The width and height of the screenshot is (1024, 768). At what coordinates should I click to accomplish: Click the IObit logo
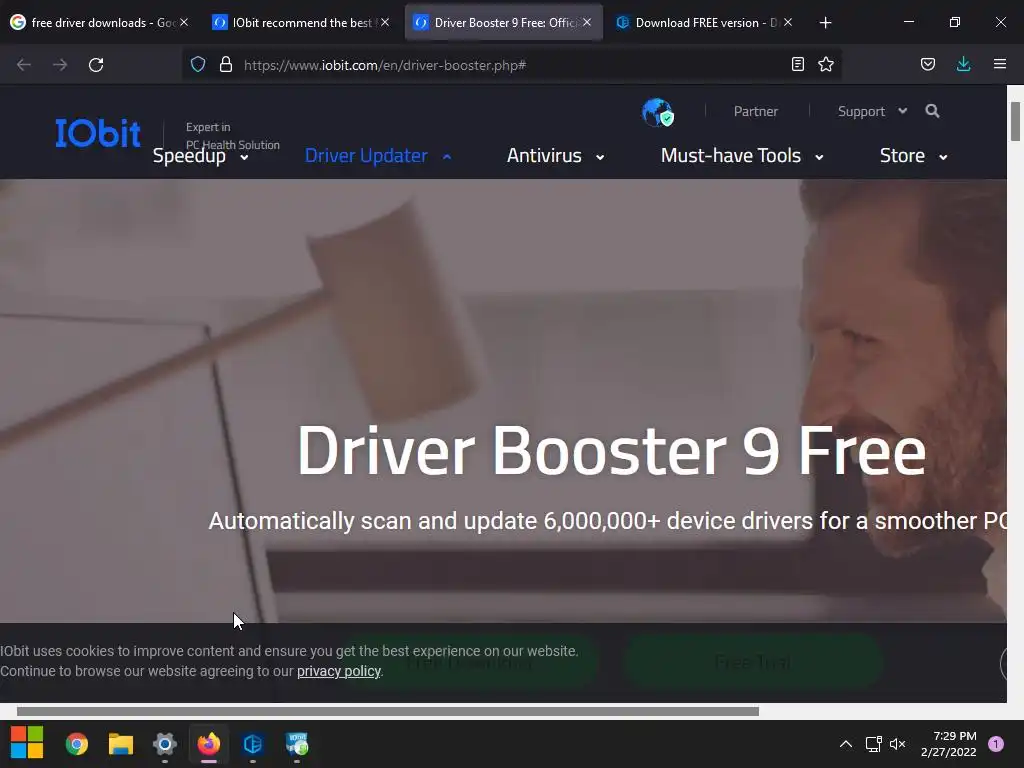[98, 133]
